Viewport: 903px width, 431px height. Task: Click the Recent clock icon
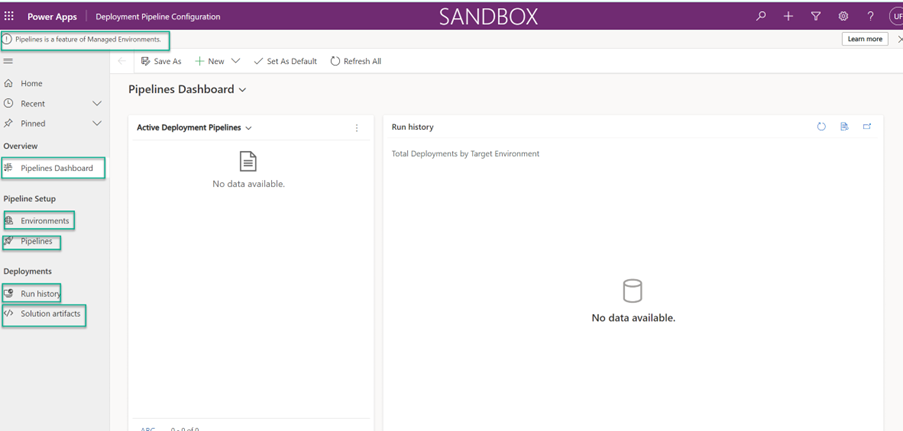point(8,104)
